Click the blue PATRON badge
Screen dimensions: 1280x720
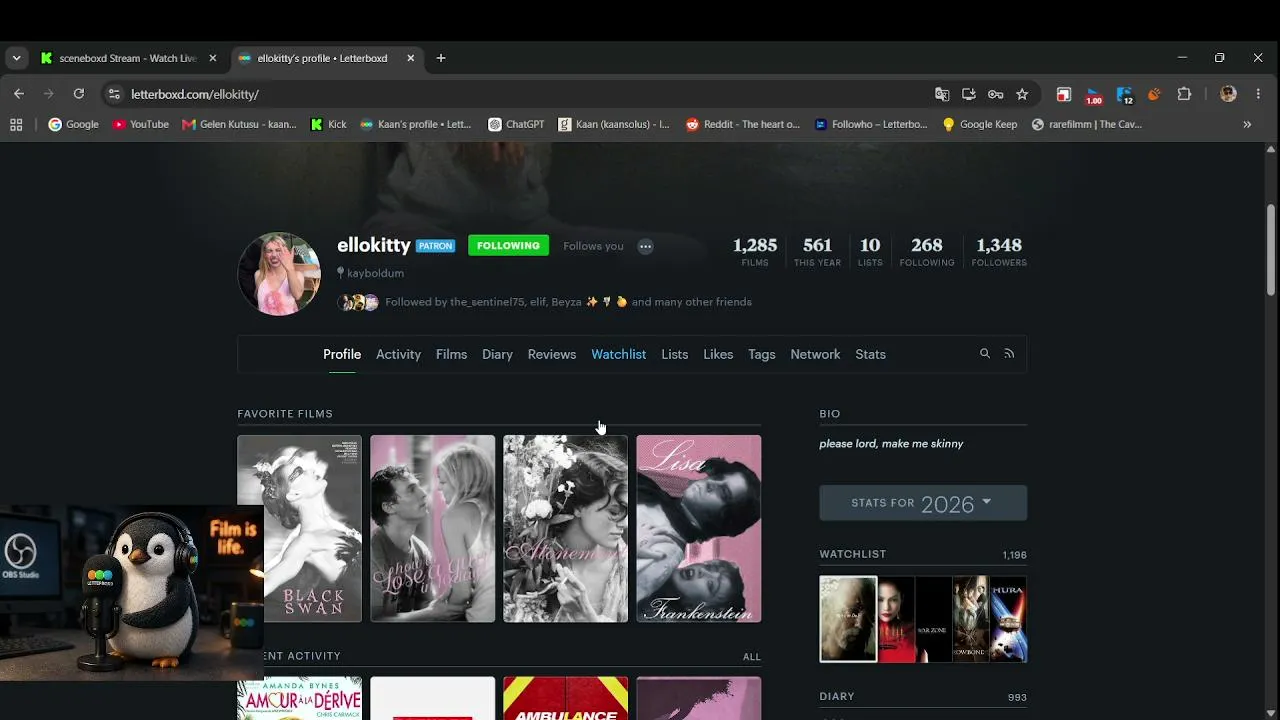(x=436, y=246)
